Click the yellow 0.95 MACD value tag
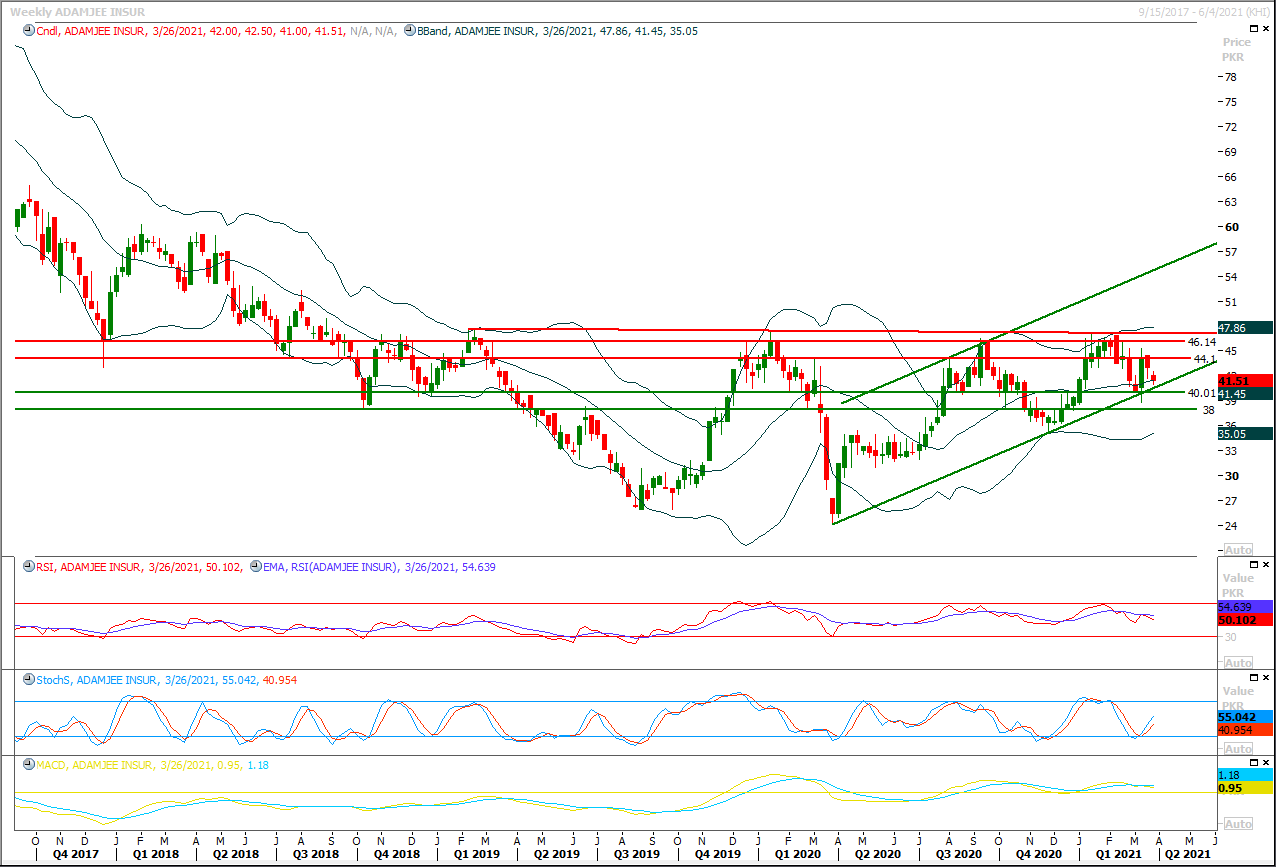Image resolution: width=1276 pixels, height=867 pixels. [1244, 788]
